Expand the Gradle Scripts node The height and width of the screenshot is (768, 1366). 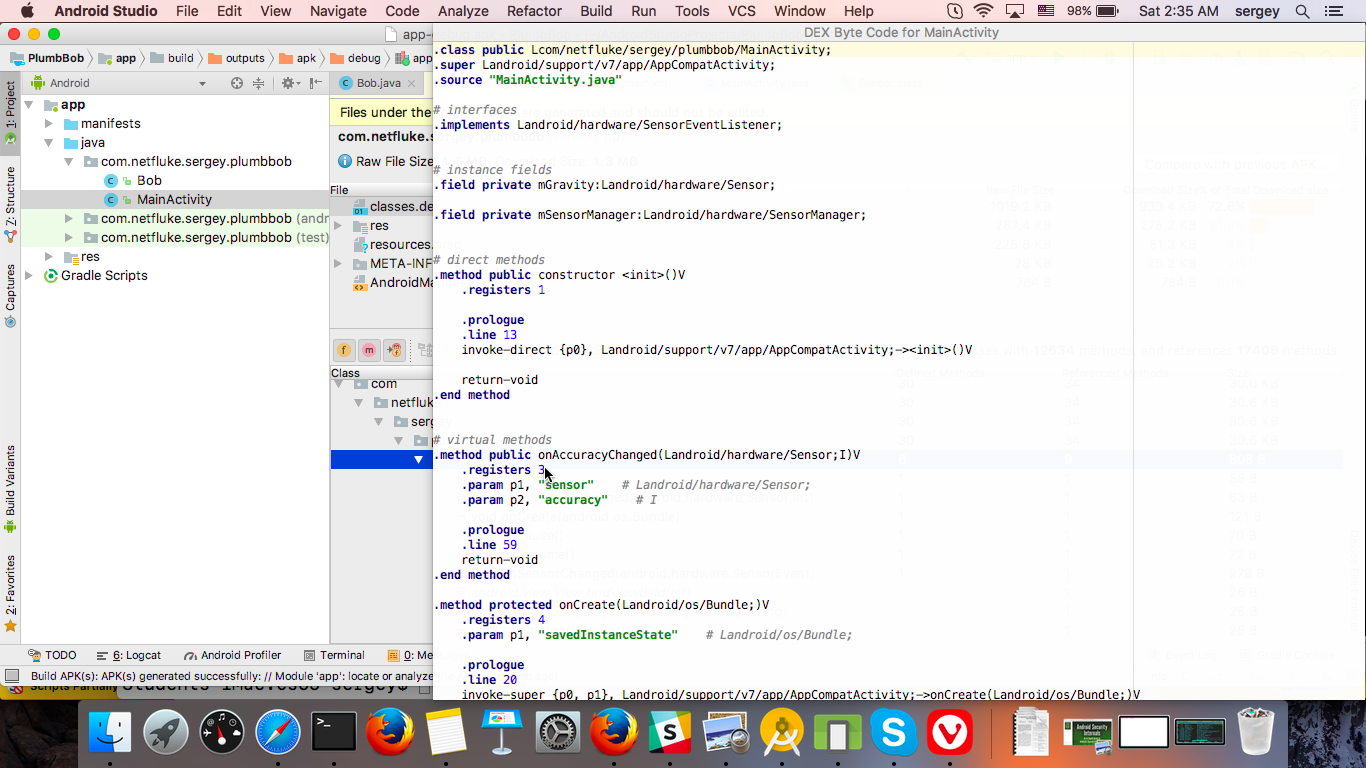(x=29, y=276)
